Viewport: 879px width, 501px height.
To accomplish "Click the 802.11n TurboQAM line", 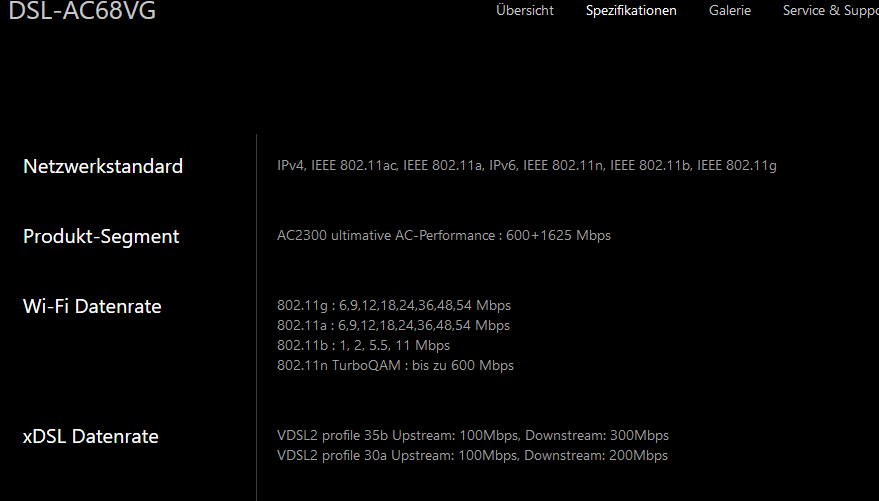I will pos(395,365).
